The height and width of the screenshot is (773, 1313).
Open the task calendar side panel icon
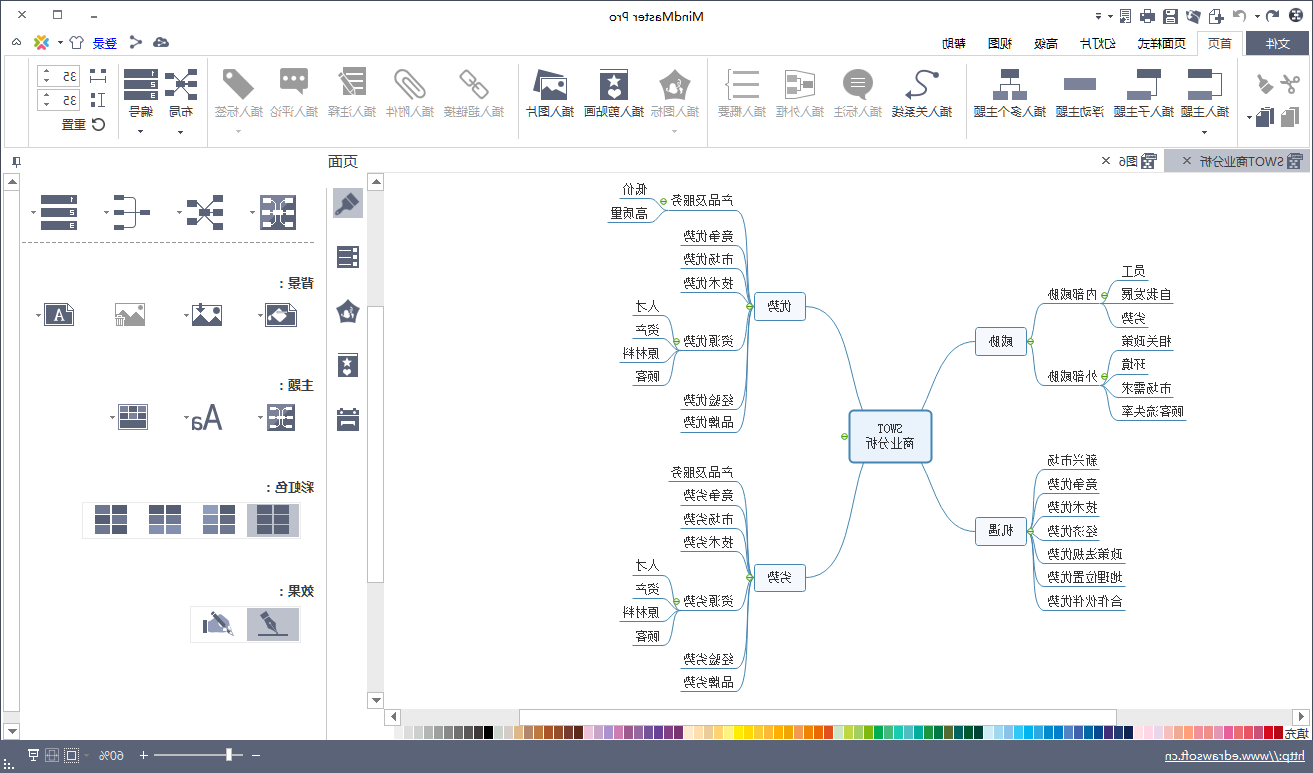(x=348, y=419)
